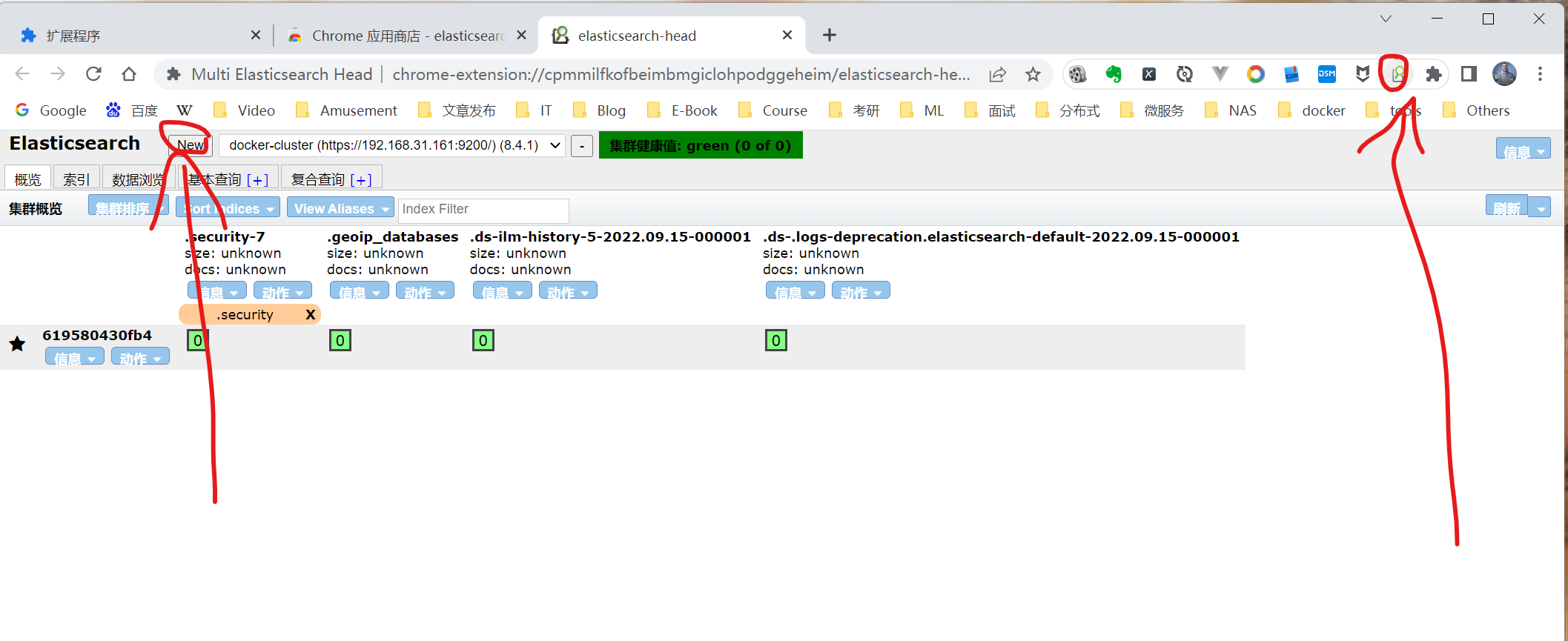1568x641 pixels.
Task: Click into the Index Filter field
Action: [x=483, y=210]
